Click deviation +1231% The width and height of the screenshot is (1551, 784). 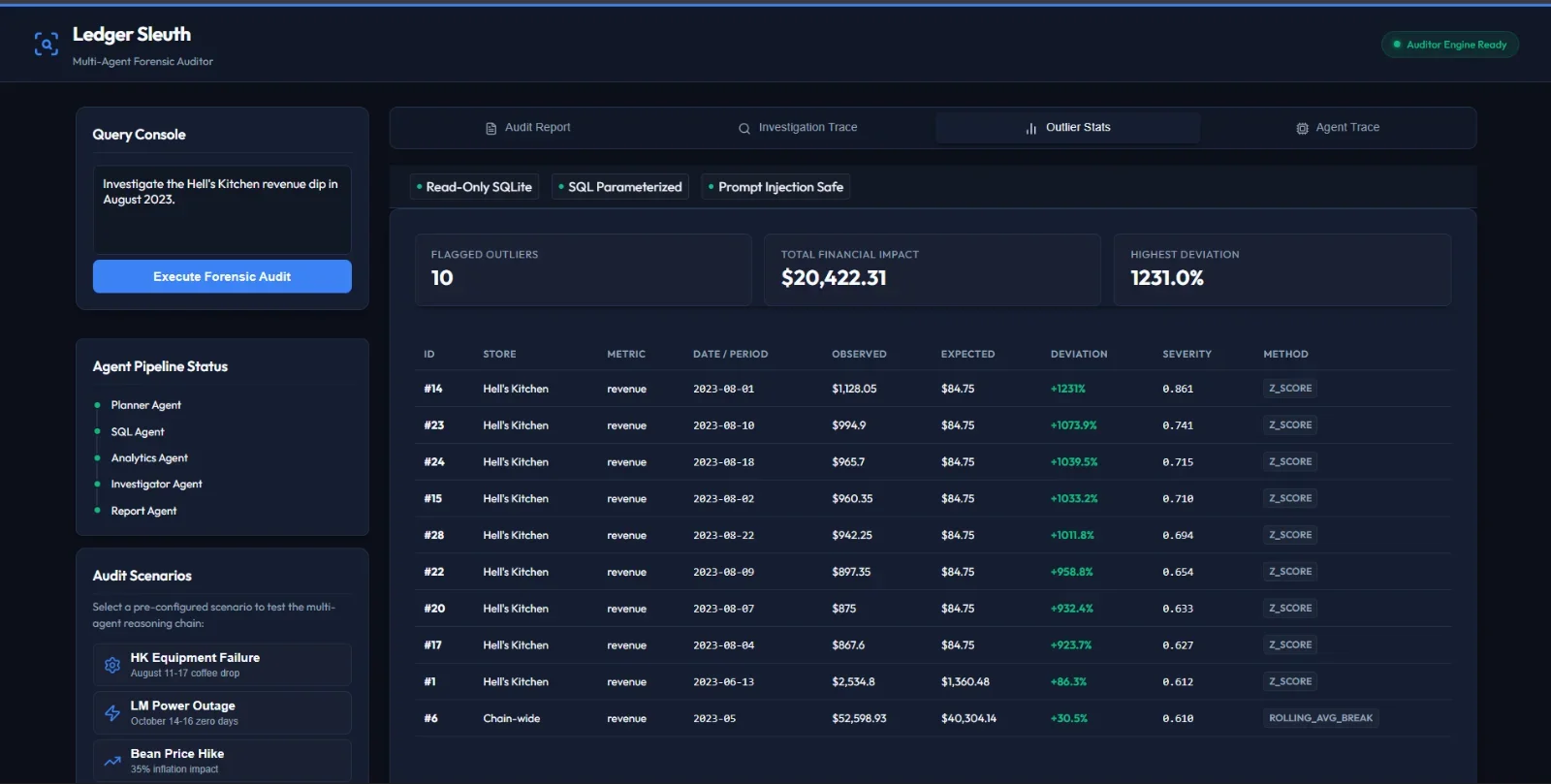[x=1068, y=389]
